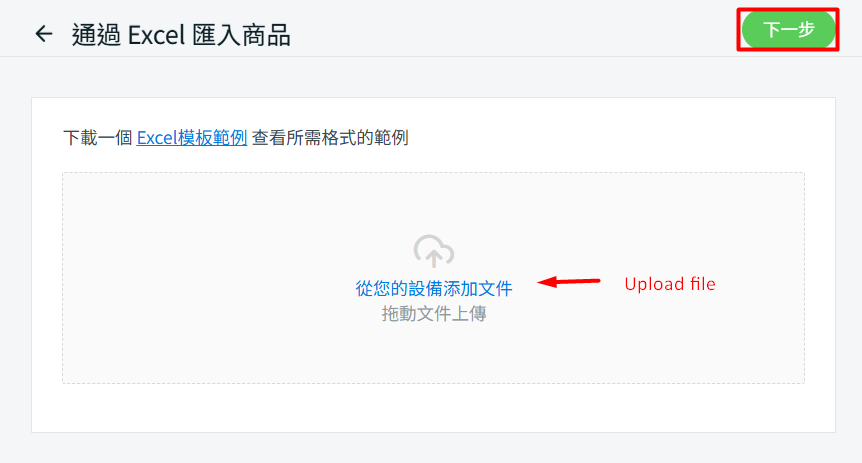Viewport: 862px width, 463px height.
Task: Click the red arrow annotation graphic
Action: pyautogui.click(x=568, y=282)
